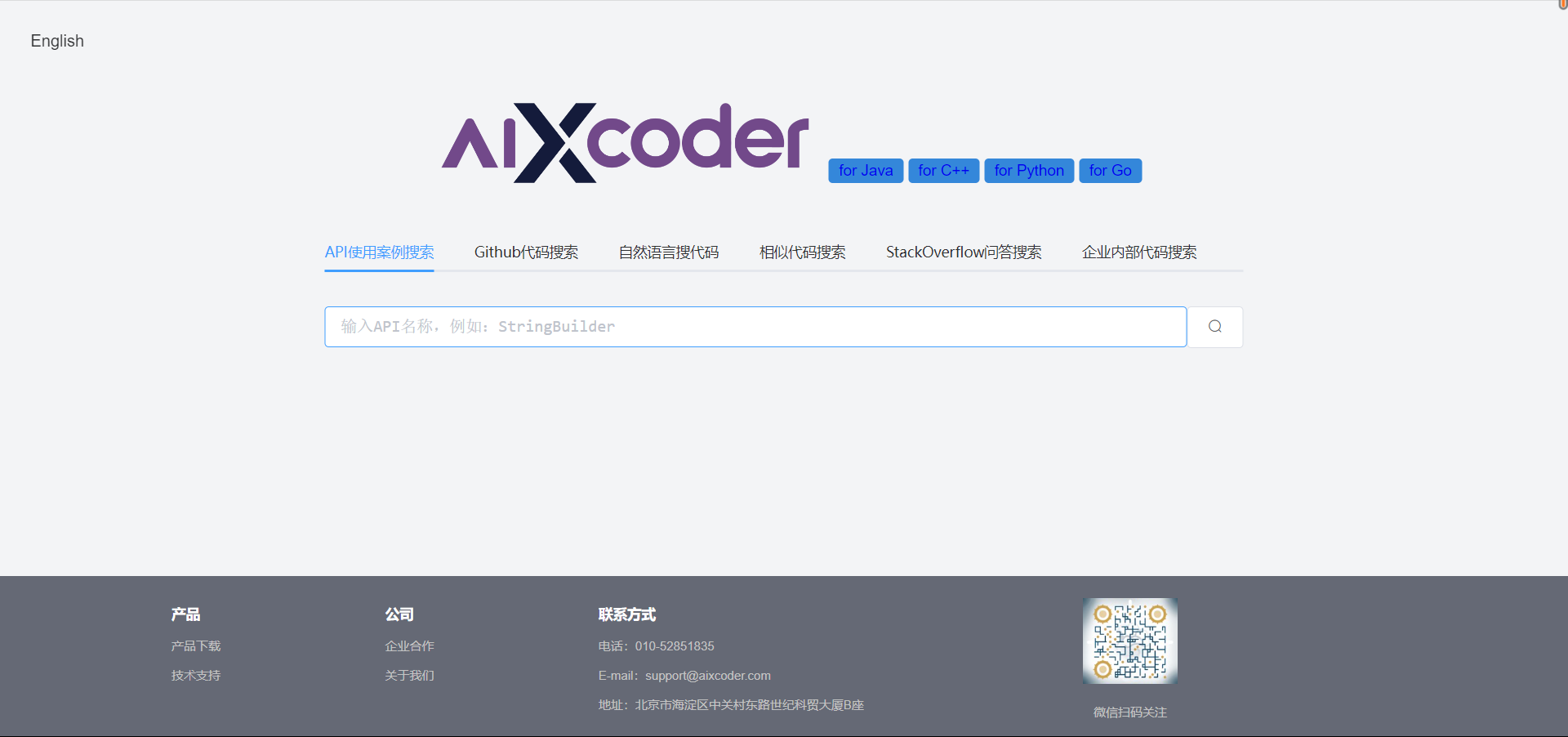The width and height of the screenshot is (1568, 737).
Task: Click the phone number 010-52851835
Action: pyautogui.click(x=675, y=646)
